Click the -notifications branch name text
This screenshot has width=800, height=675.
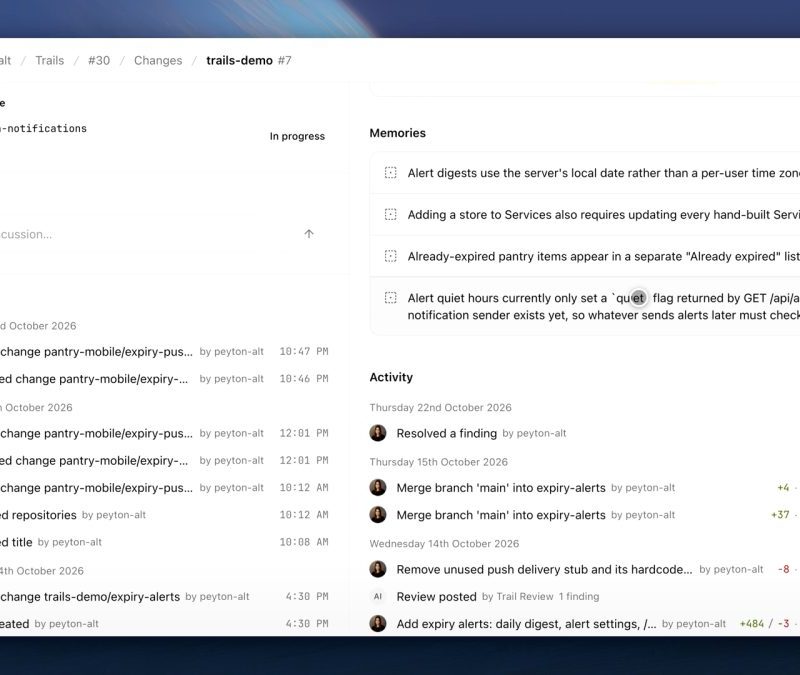(x=43, y=128)
